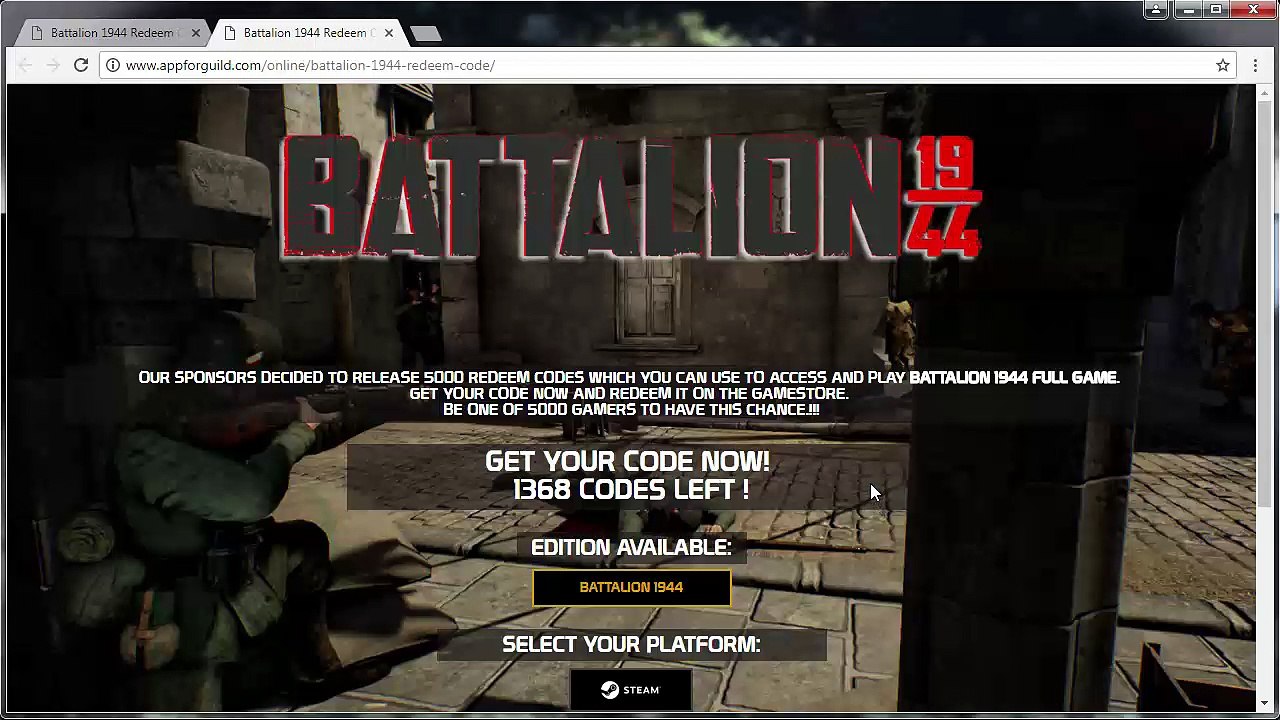Close the active Battalion 1944 Redeem tab
The width and height of the screenshot is (1280, 720).
[x=389, y=33]
